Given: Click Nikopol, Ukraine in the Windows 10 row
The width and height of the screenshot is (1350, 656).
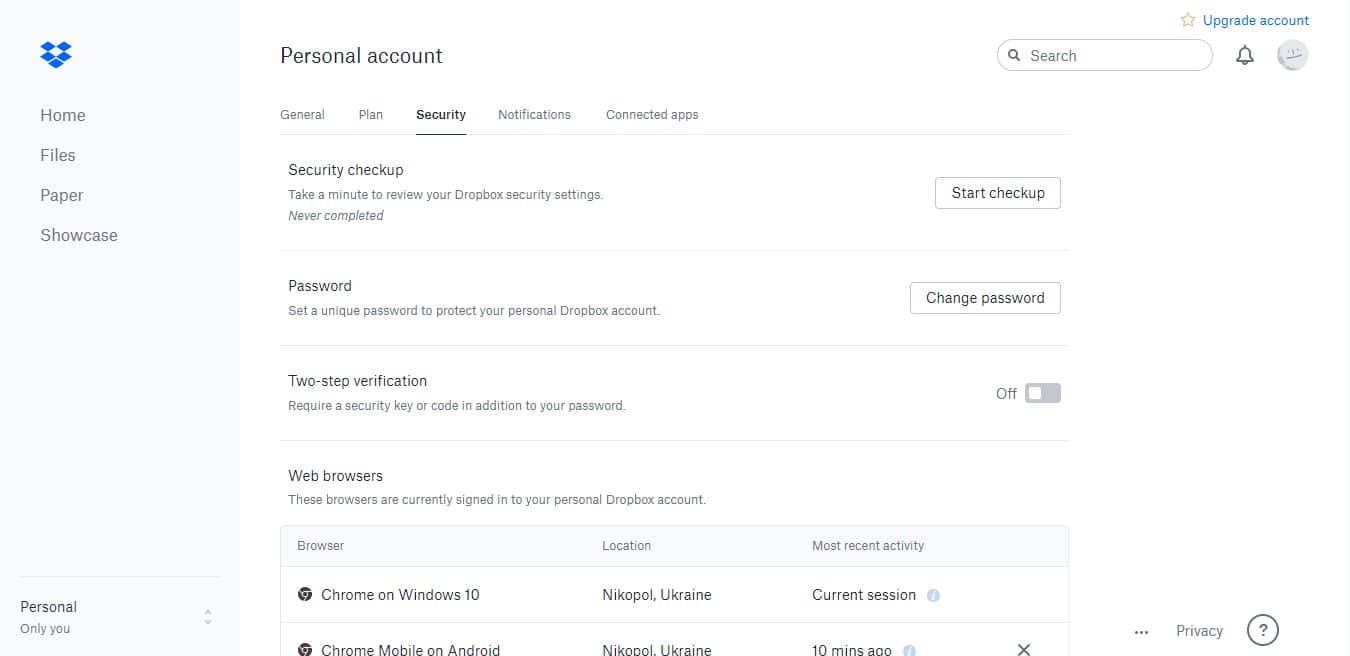Looking at the screenshot, I should pyautogui.click(x=657, y=595).
